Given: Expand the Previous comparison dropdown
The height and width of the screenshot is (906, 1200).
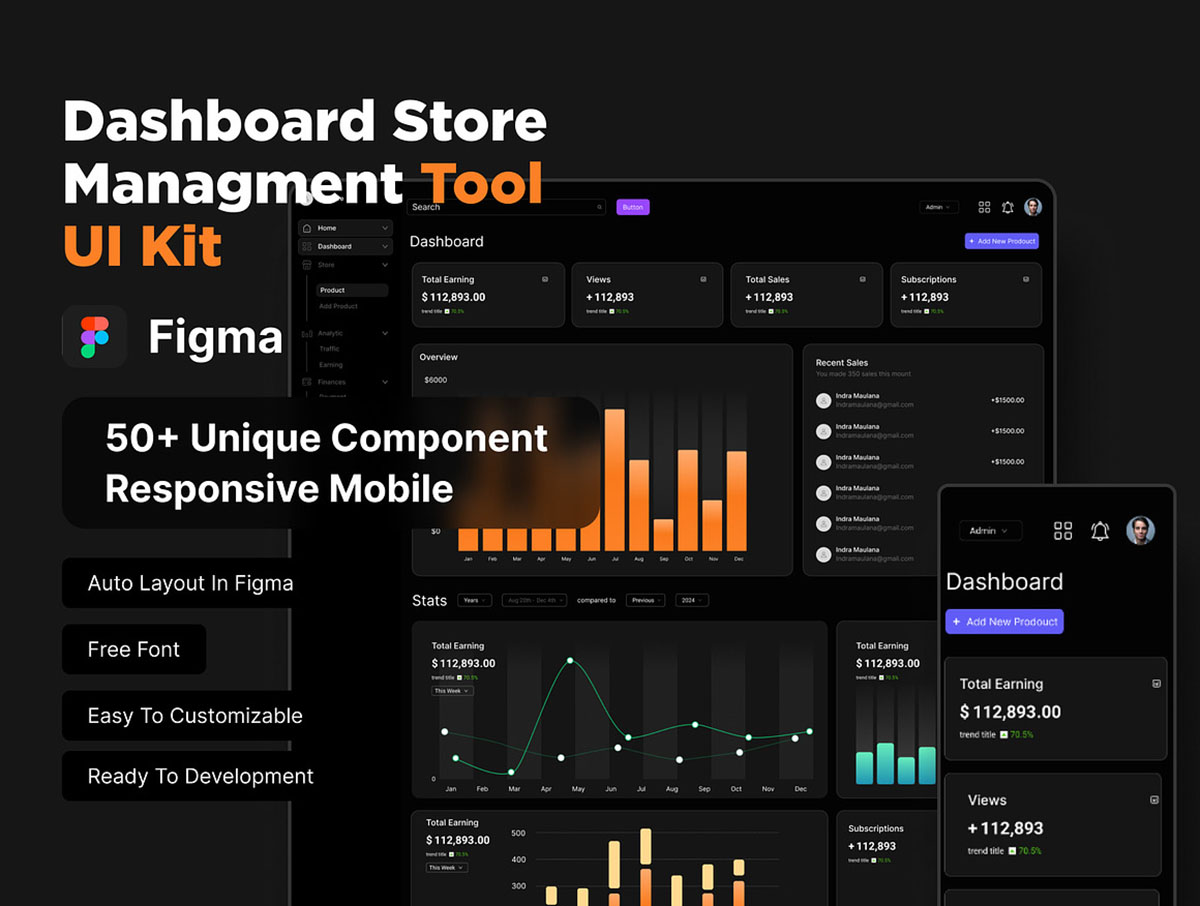Looking at the screenshot, I should point(646,600).
